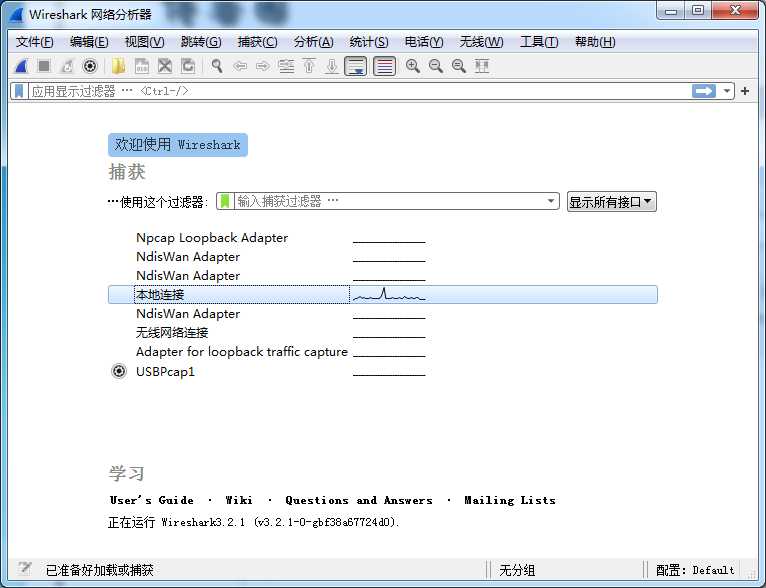Click the find packet magnifier icon
The height and width of the screenshot is (588, 766).
(x=216, y=66)
